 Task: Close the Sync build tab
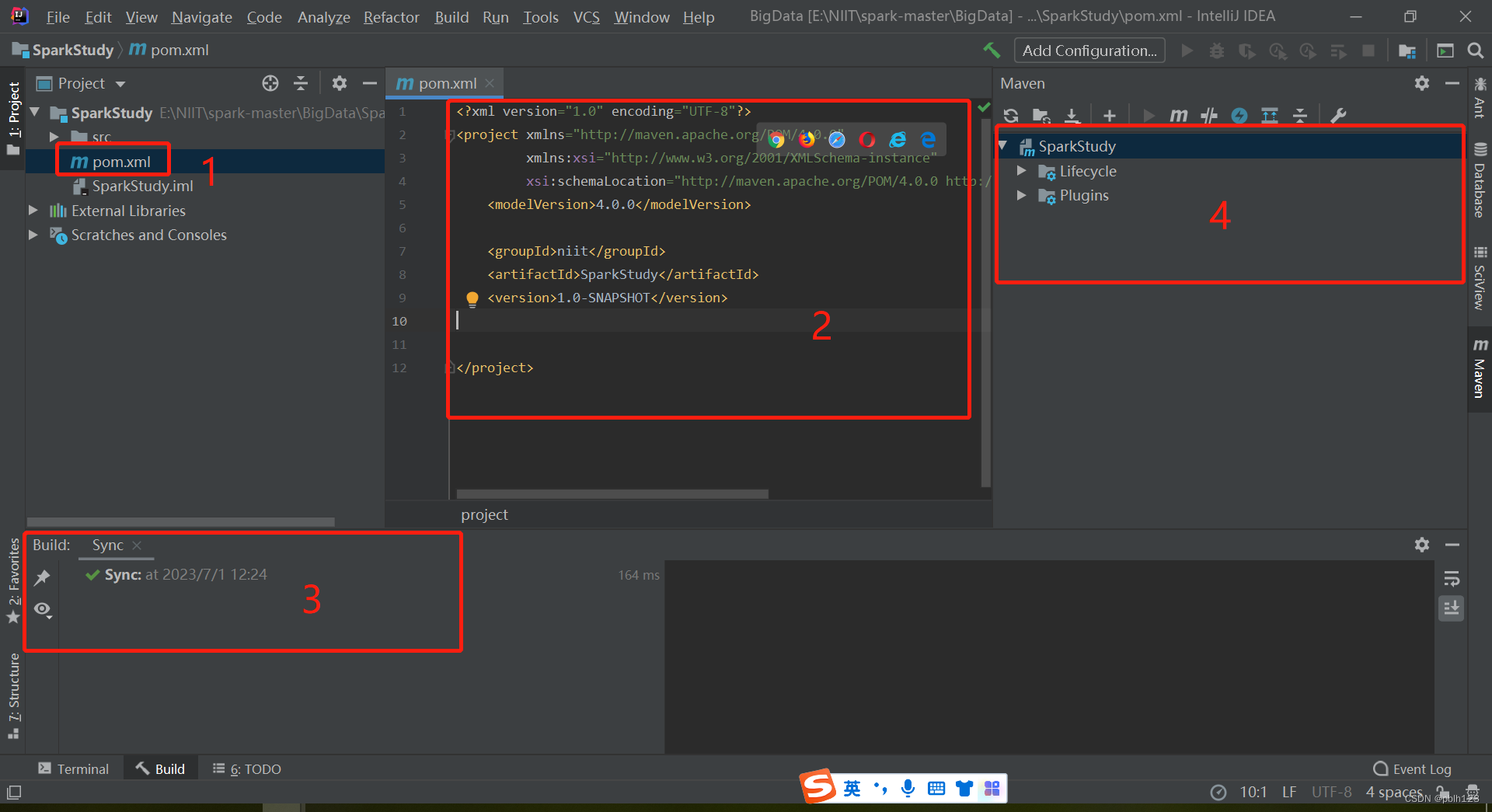click(x=137, y=545)
